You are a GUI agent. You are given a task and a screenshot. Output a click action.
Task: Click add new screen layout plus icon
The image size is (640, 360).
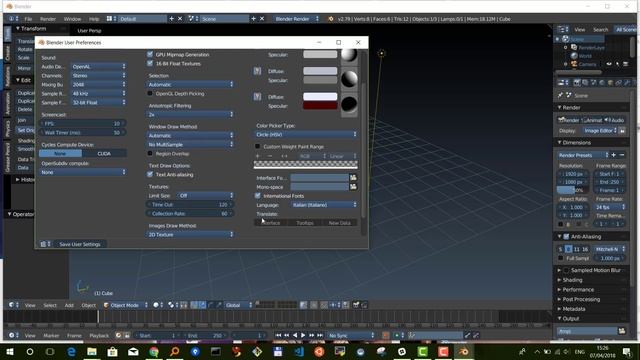pos(171,19)
